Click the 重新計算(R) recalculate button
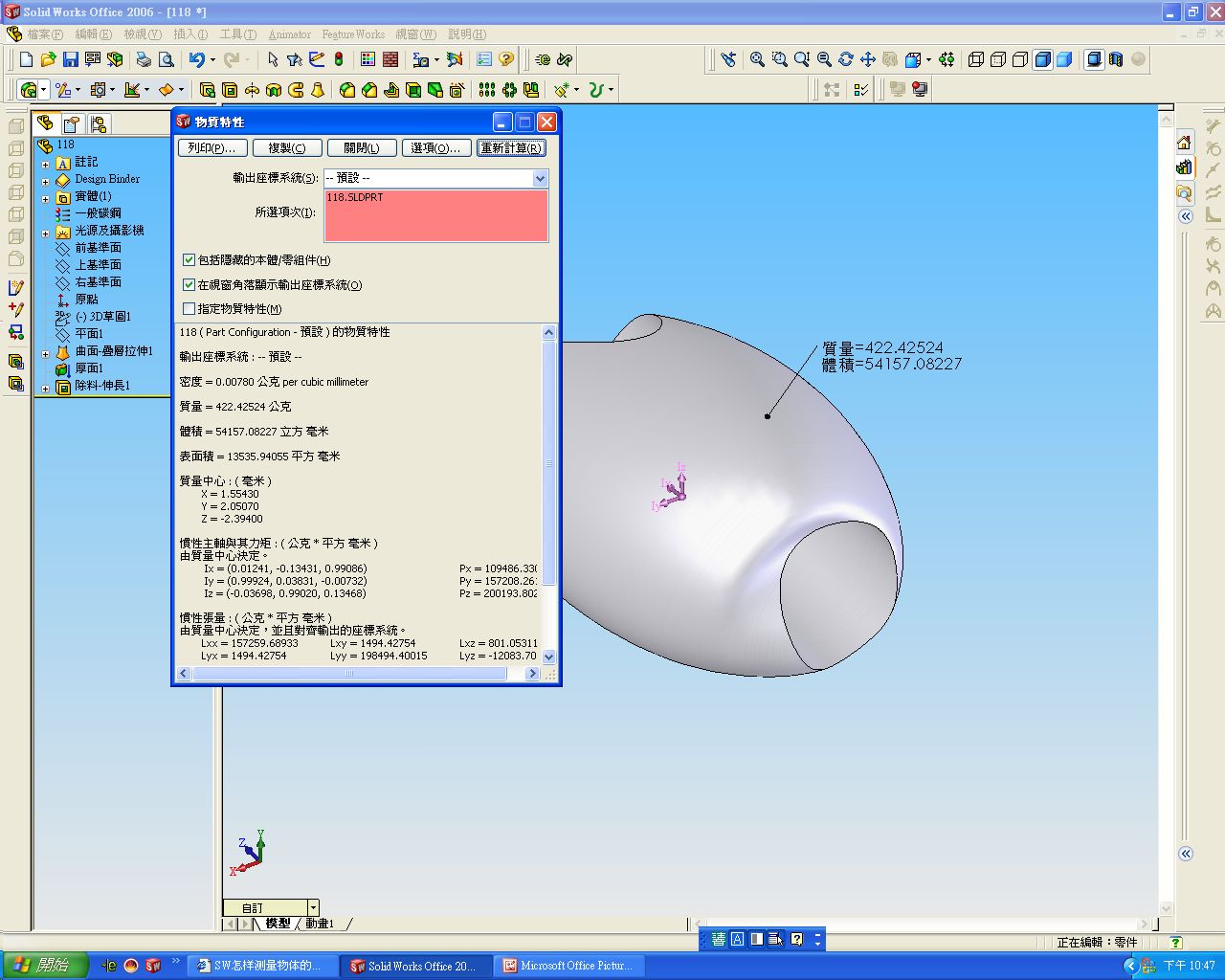Image resolution: width=1225 pixels, height=980 pixels. pyautogui.click(x=511, y=147)
